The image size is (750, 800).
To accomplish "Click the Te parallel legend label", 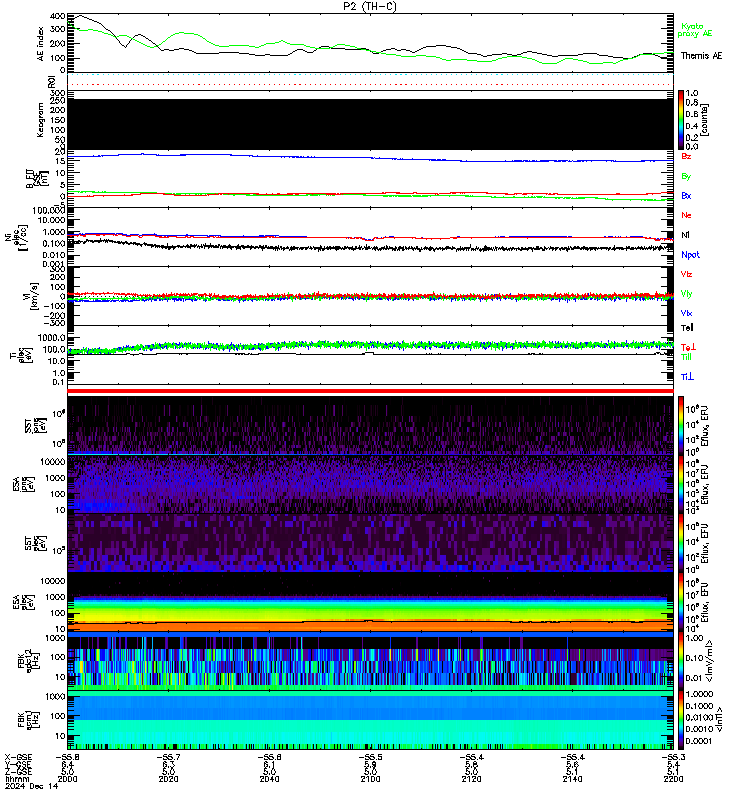I will [x=687, y=328].
